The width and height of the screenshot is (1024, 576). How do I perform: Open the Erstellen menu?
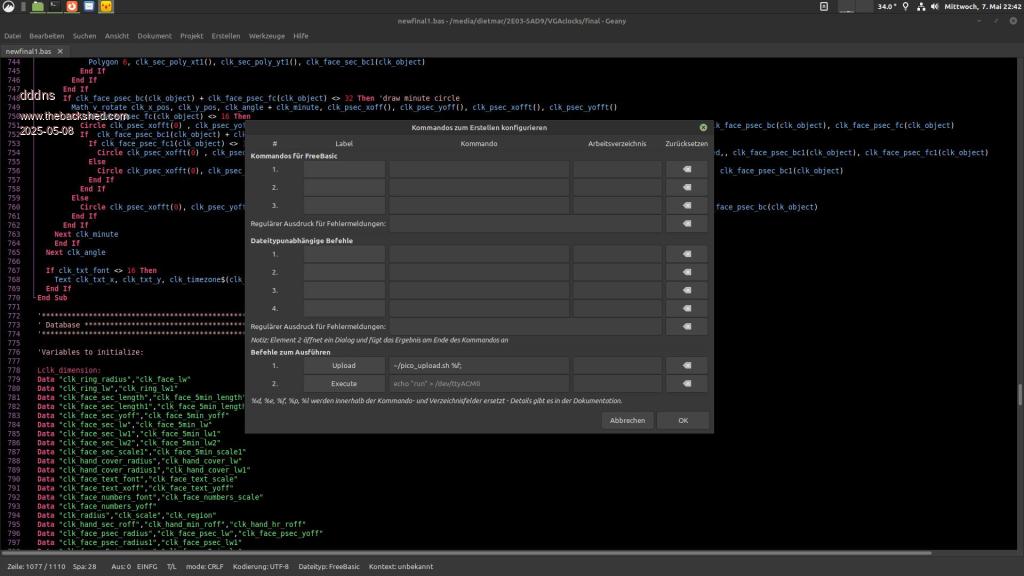(x=225, y=36)
